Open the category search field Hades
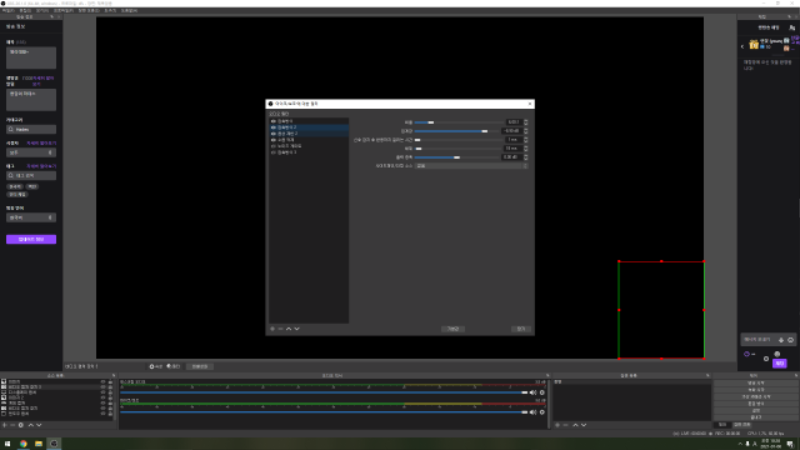Image resolution: width=800 pixels, height=450 pixels. (31, 130)
